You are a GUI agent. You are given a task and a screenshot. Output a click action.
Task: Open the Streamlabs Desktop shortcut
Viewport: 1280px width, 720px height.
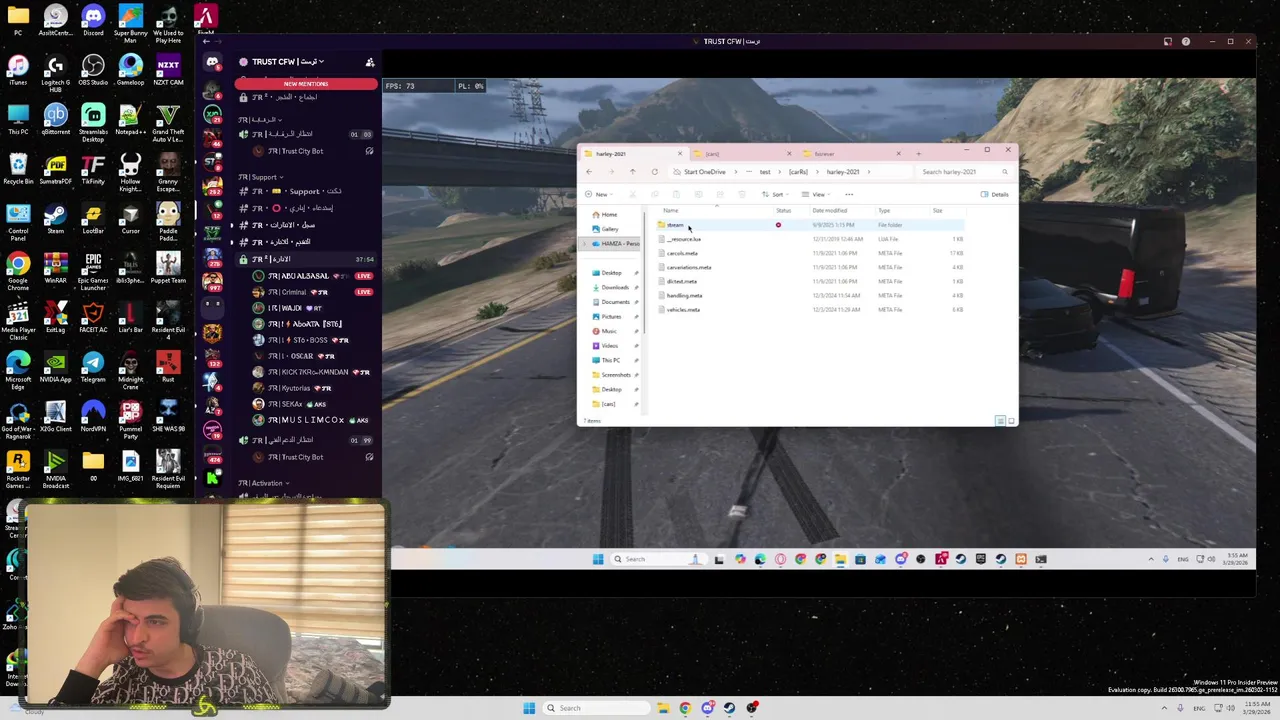pyautogui.click(x=93, y=122)
